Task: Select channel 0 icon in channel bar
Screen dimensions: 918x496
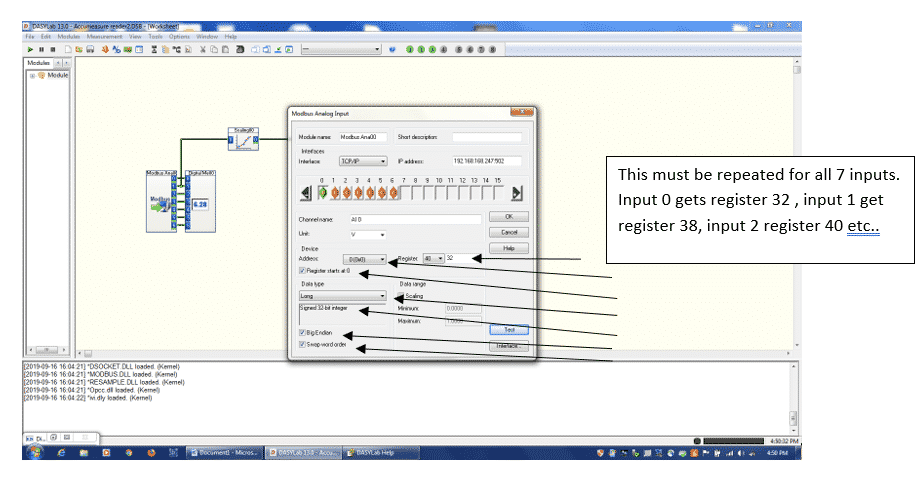Action: click(x=322, y=192)
